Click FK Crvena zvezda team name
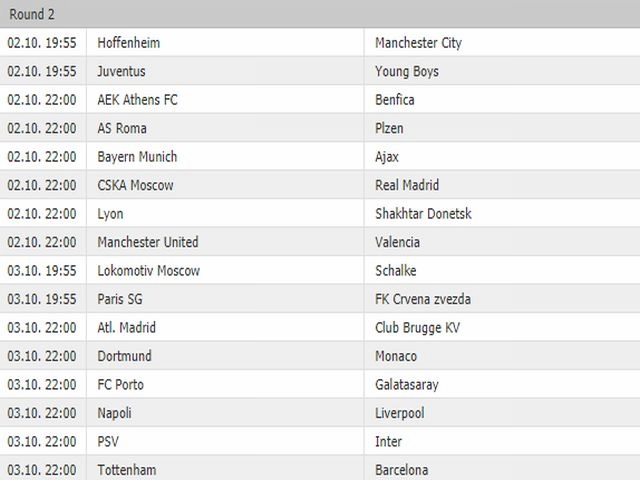Viewport: 640px width, 480px height. pos(423,299)
